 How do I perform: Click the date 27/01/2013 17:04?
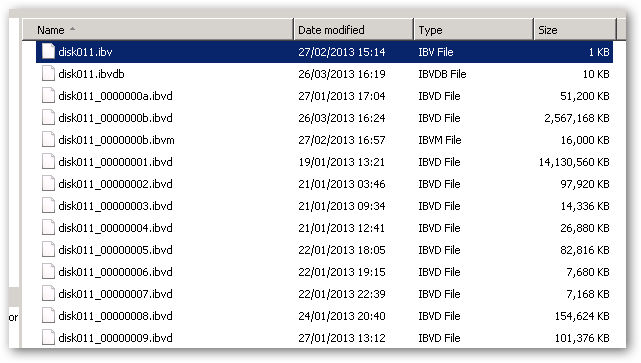(342, 96)
